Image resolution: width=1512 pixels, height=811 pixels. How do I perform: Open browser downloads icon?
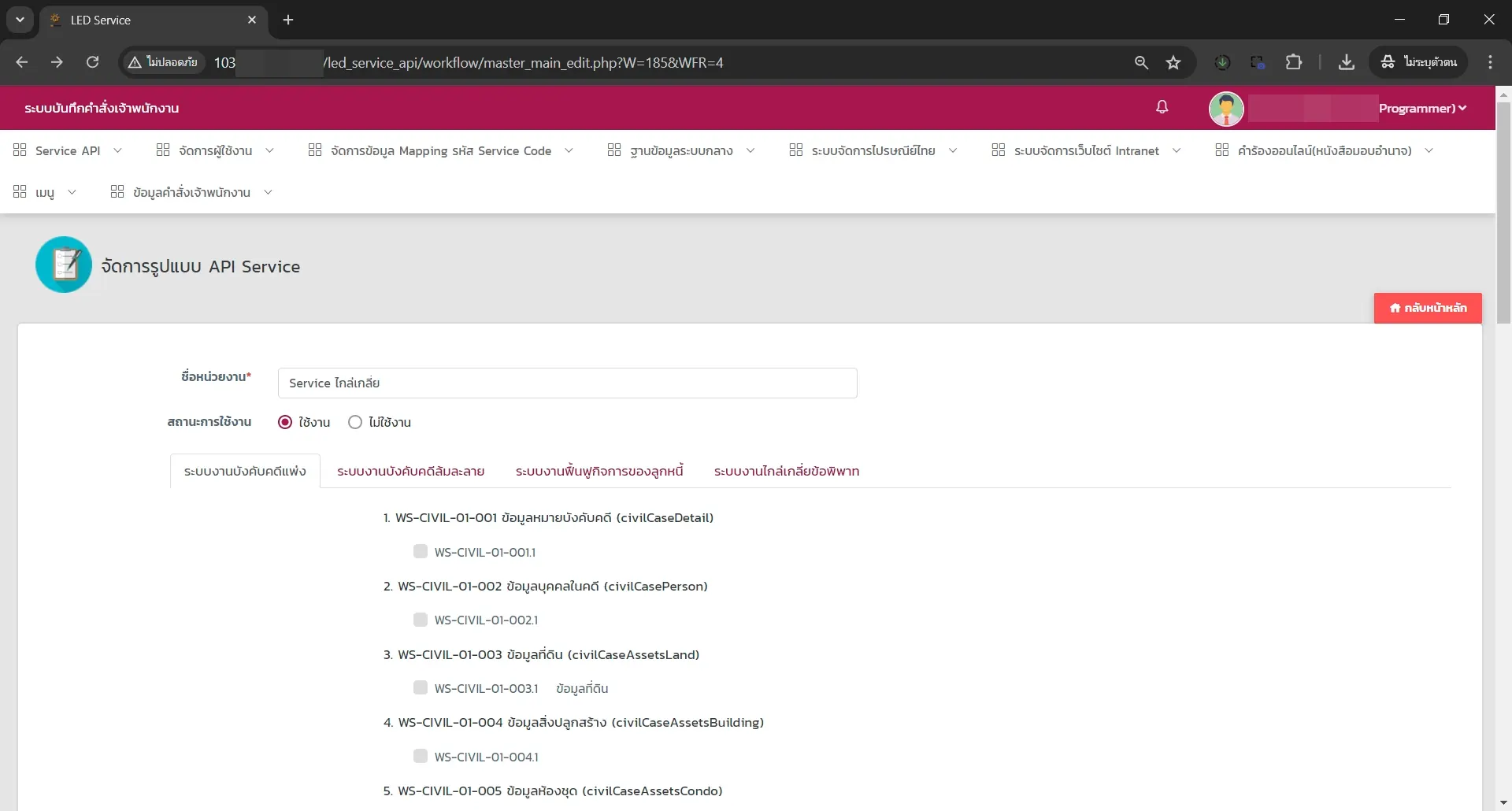click(1347, 62)
